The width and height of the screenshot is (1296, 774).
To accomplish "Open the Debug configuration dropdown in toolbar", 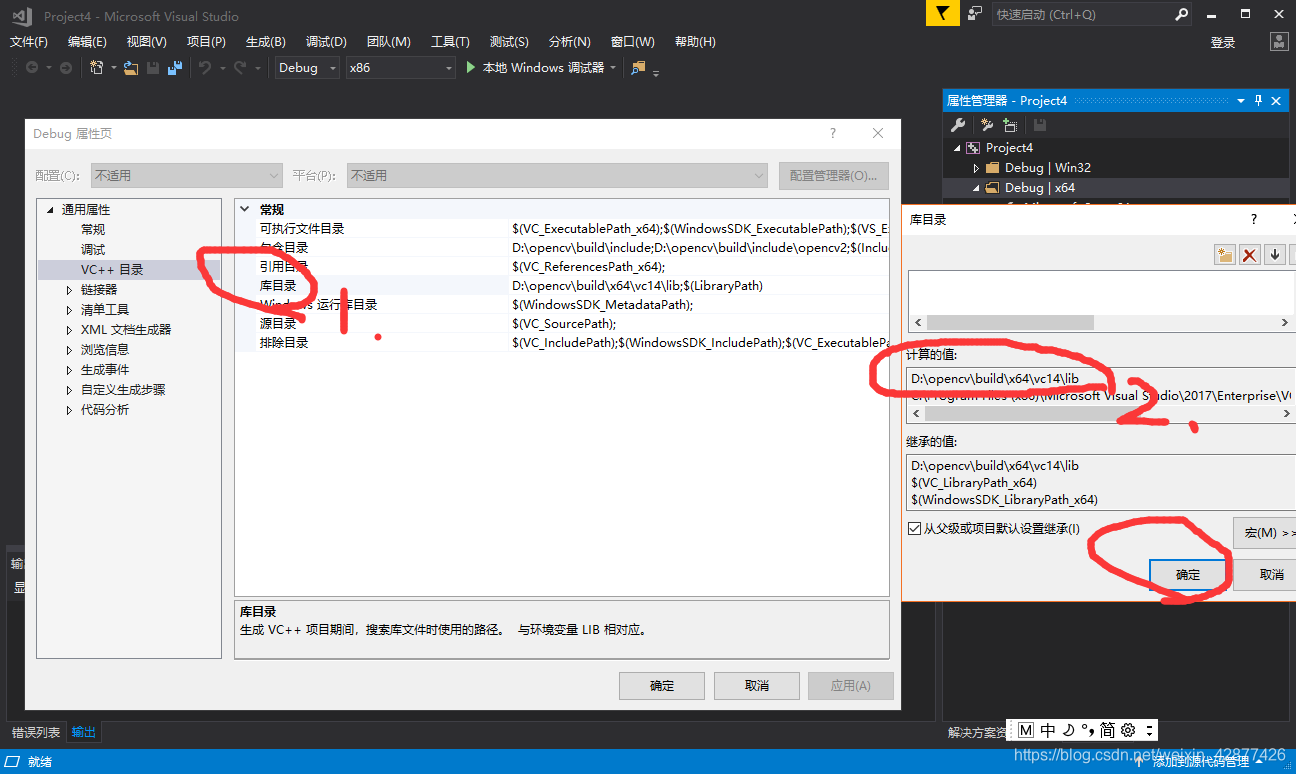I will (x=307, y=68).
